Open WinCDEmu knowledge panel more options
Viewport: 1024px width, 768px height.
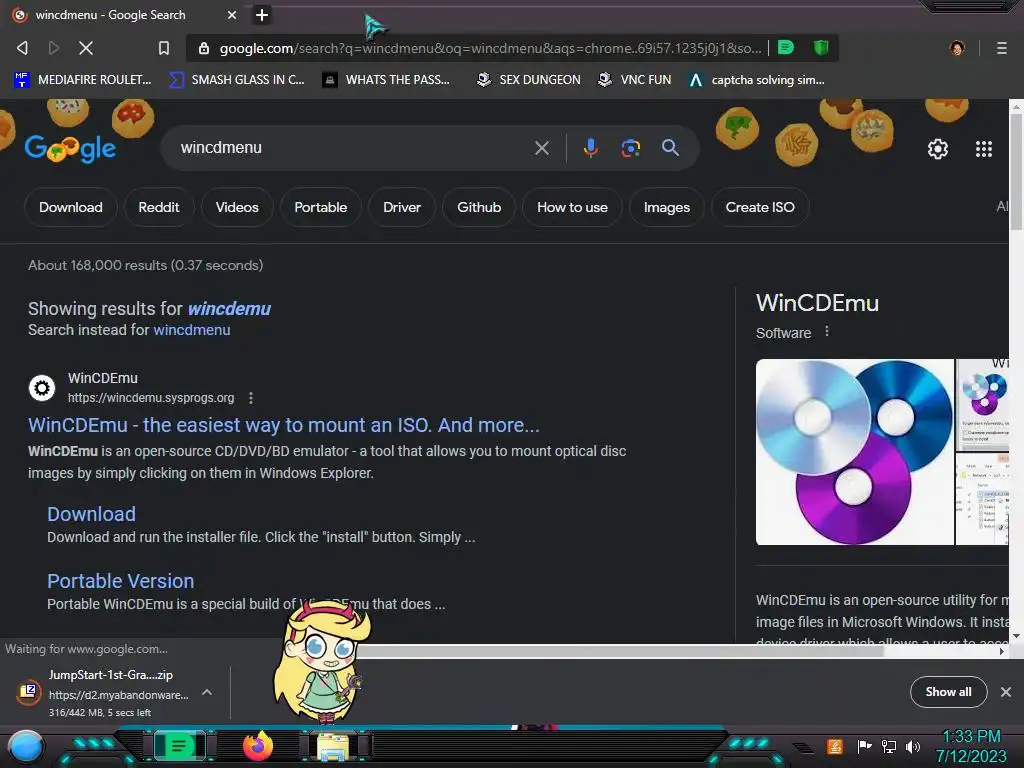click(827, 332)
